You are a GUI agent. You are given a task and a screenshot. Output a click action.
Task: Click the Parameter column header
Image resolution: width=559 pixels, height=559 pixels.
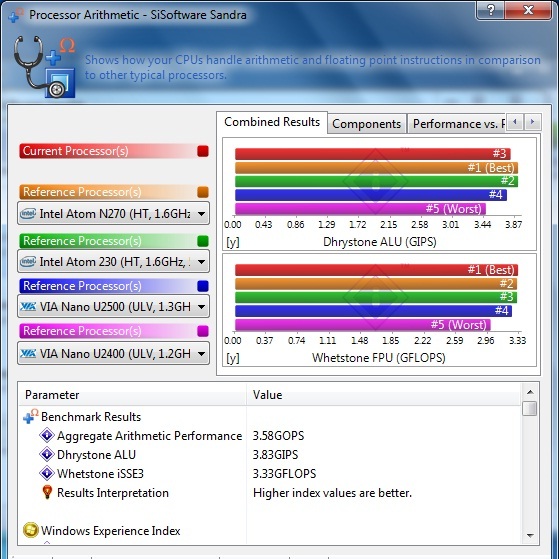132,395
